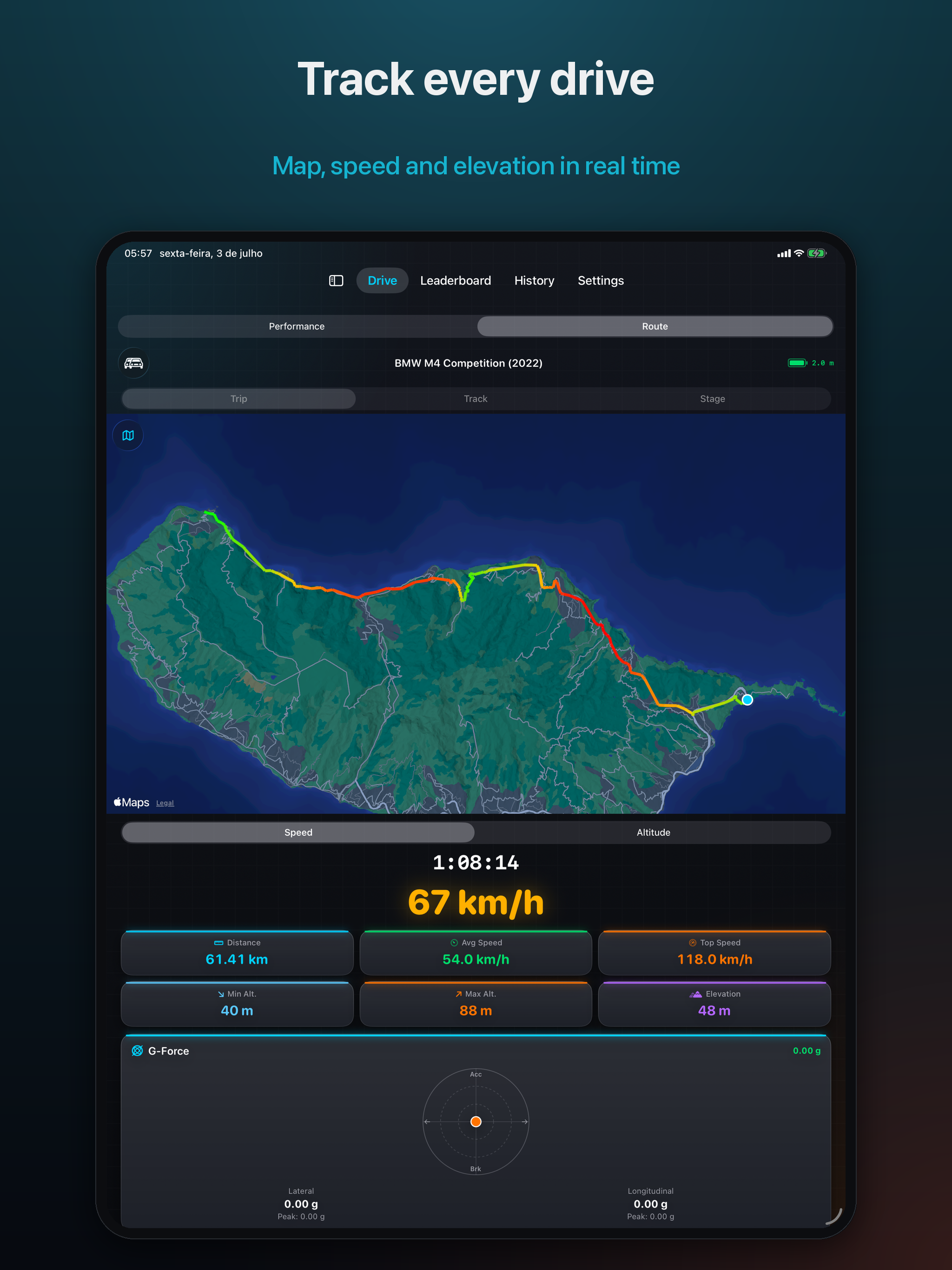Toggle the sidebar panel icon

point(336,280)
